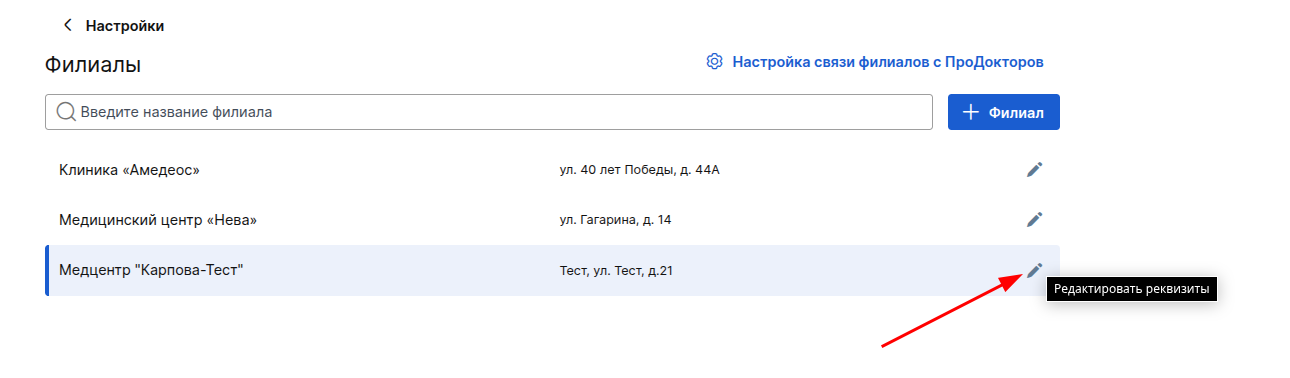Click address ул. Гагарина, д. 14
The width and height of the screenshot is (1290, 378).
[615, 219]
